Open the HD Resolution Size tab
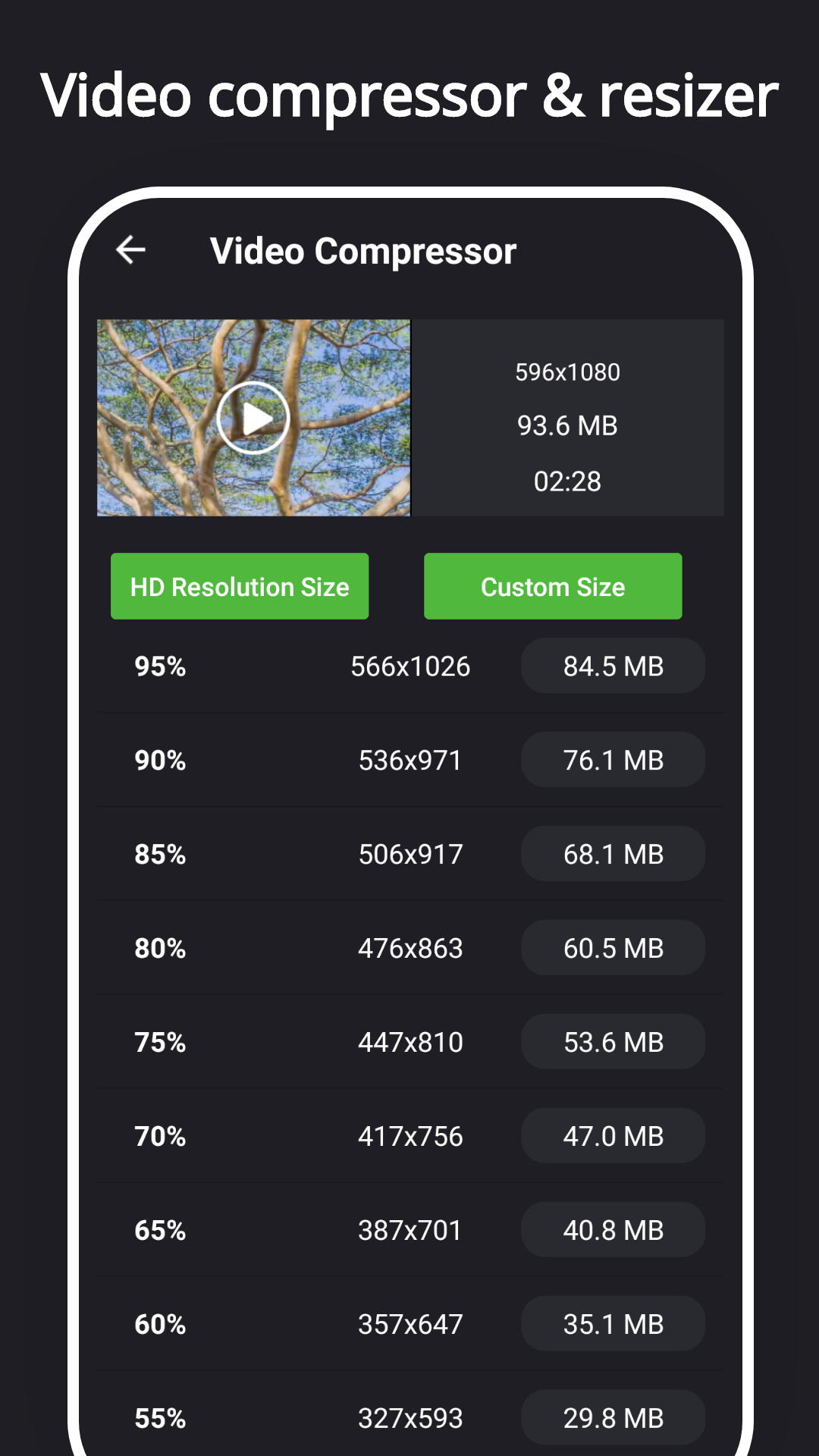 pos(240,586)
